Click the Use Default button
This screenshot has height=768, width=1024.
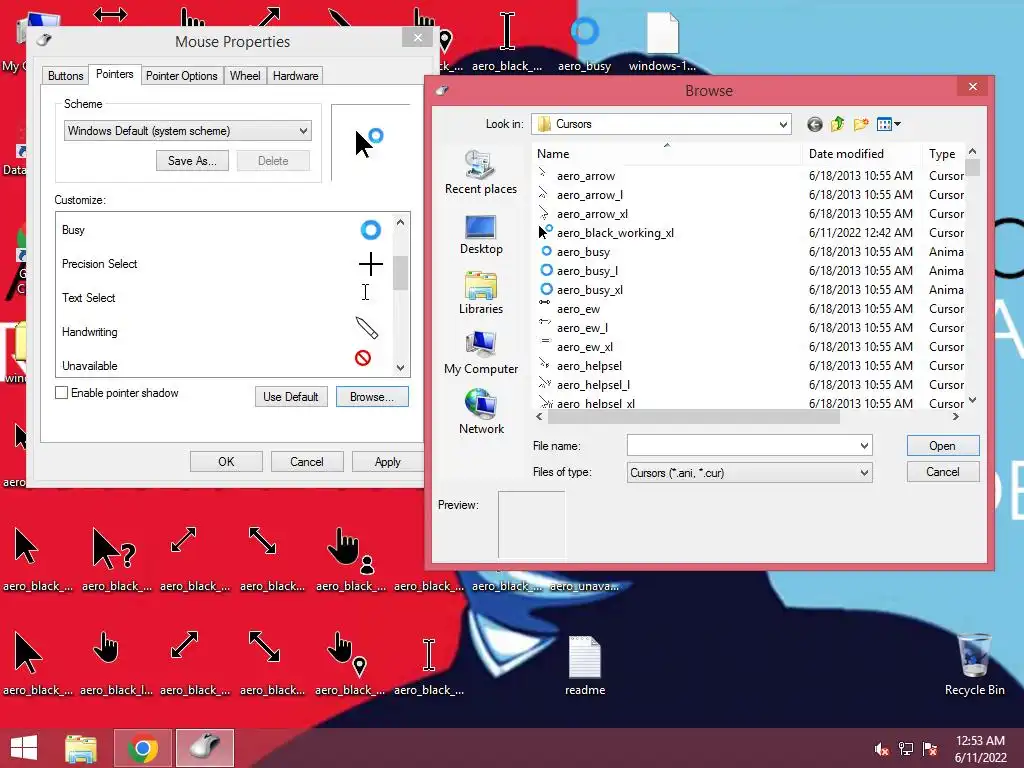point(291,396)
